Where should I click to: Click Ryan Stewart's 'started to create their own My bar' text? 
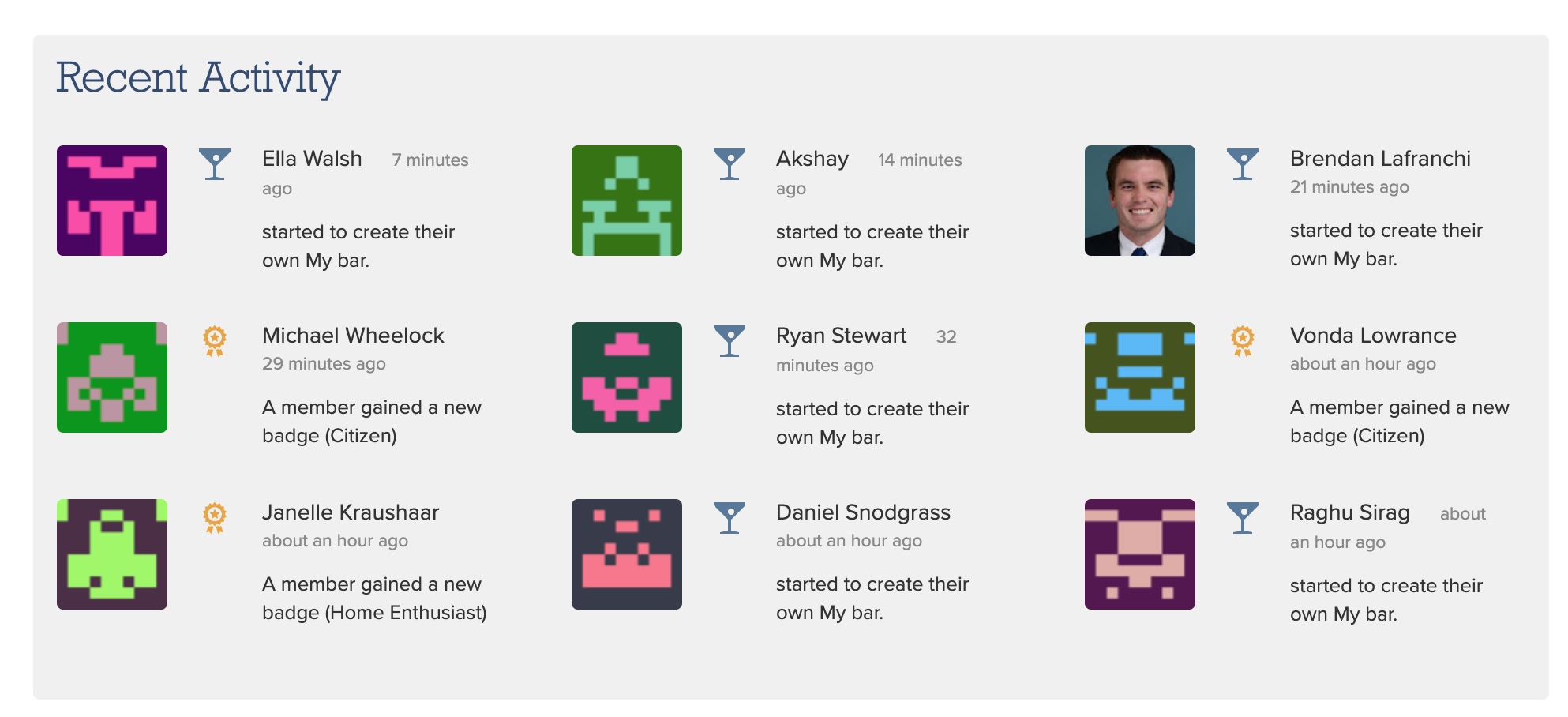pyautogui.click(x=872, y=423)
